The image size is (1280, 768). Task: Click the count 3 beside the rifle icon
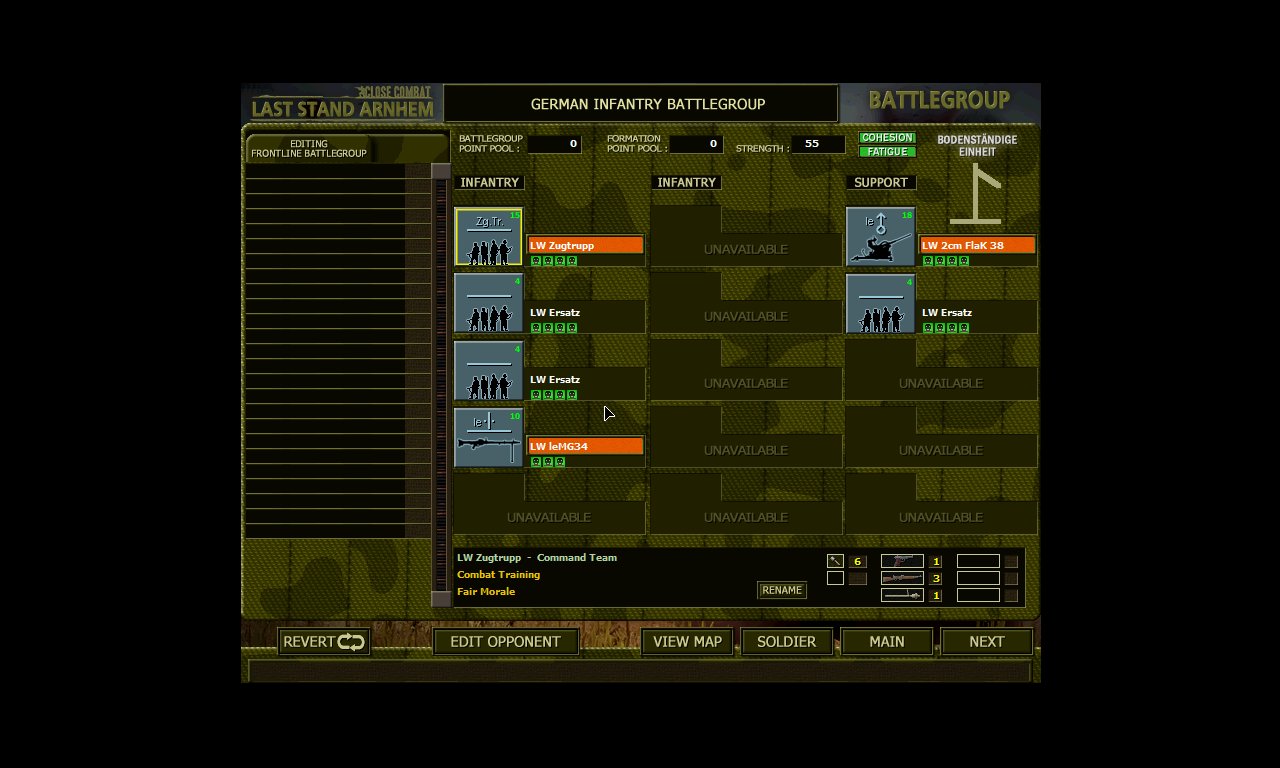click(x=936, y=579)
